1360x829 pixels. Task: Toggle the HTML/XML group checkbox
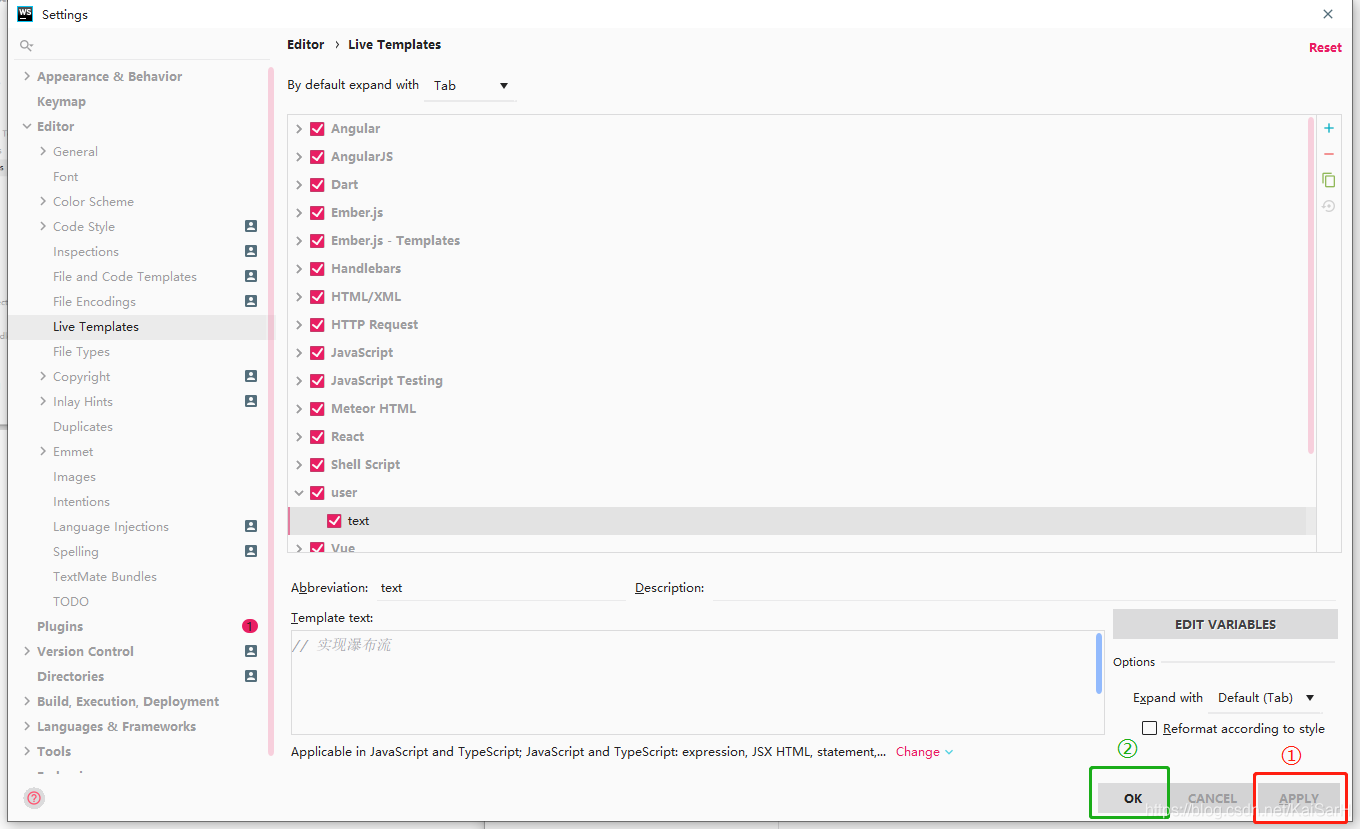[x=317, y=297]
